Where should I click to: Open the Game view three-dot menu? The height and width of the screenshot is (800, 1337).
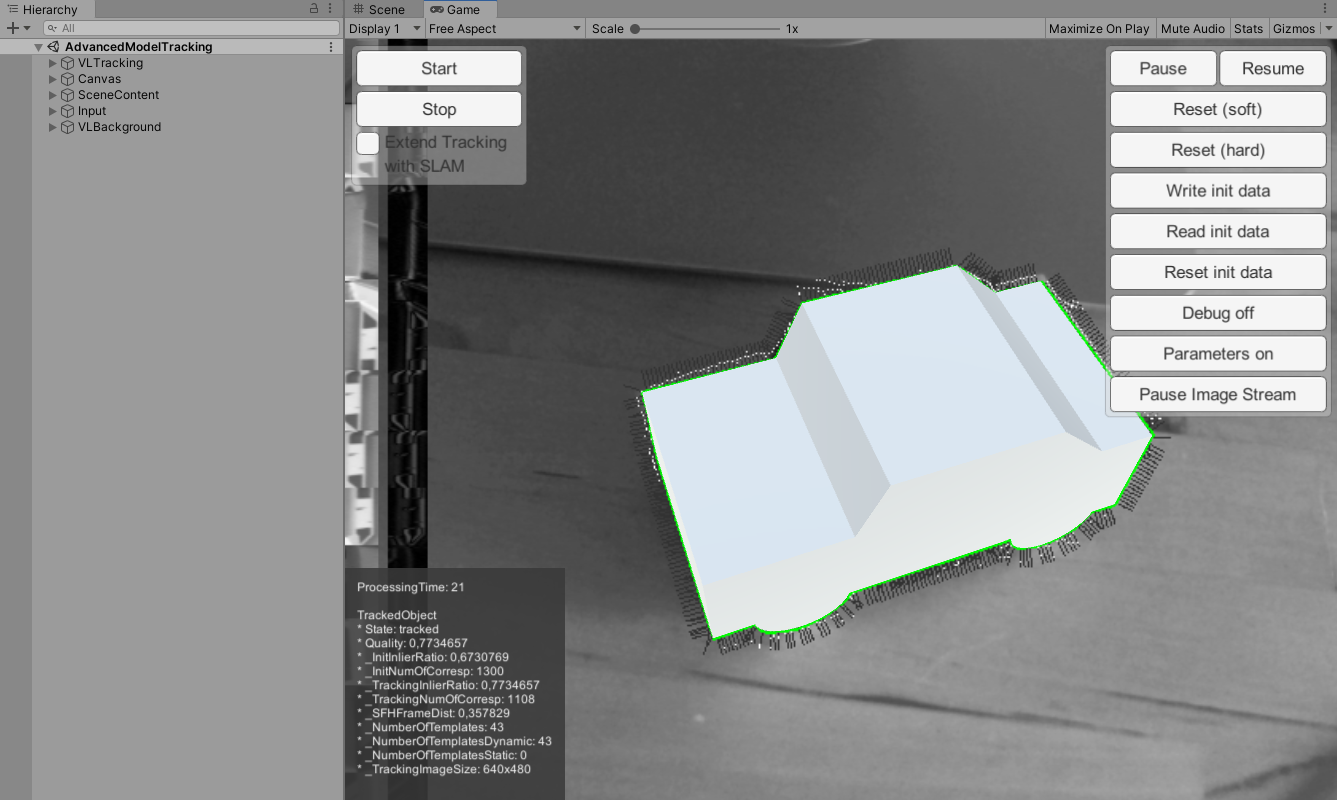point(1327,9)
